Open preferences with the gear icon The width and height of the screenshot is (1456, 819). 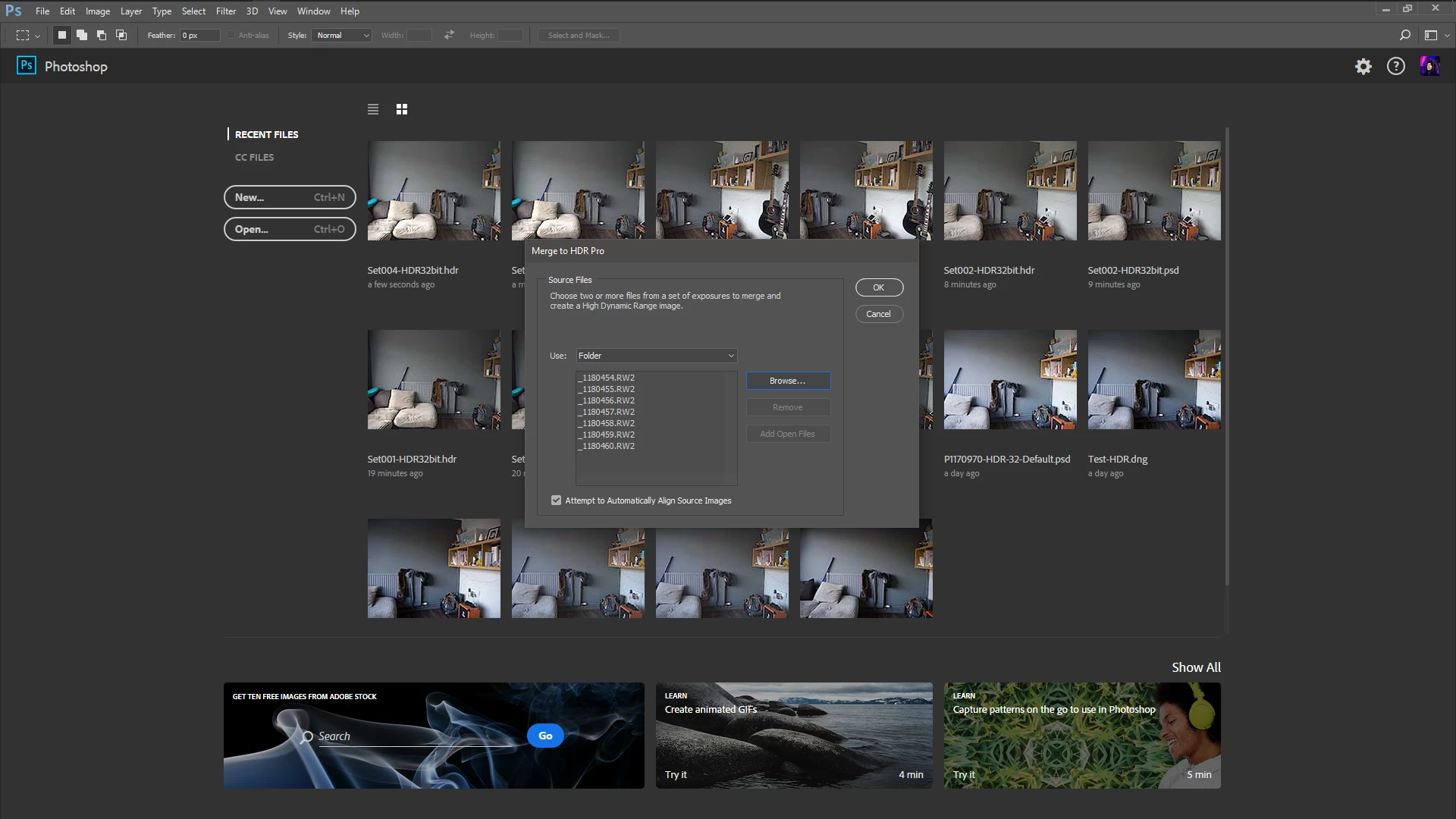click(x=1363, y=67)
